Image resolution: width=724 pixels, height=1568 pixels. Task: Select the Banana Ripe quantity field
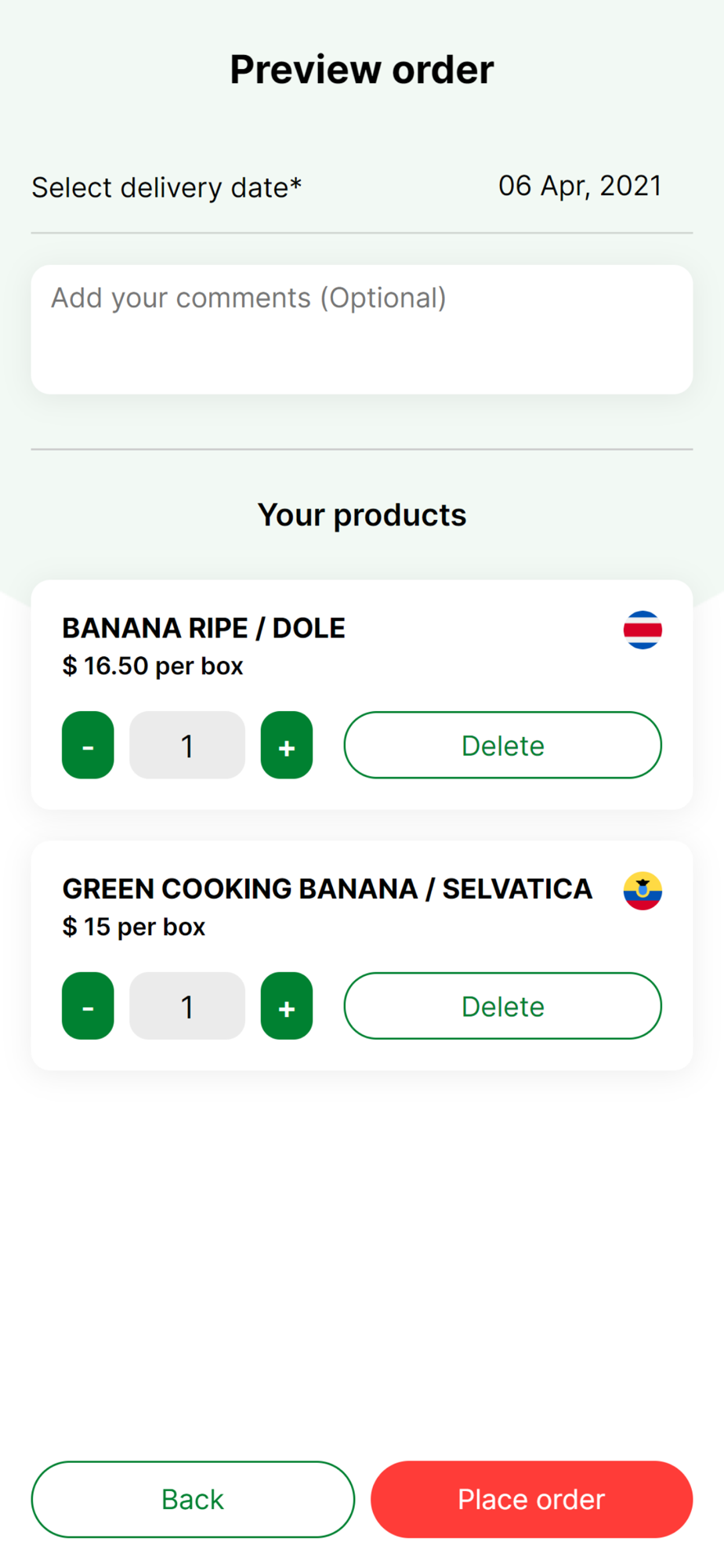(187, 745)
